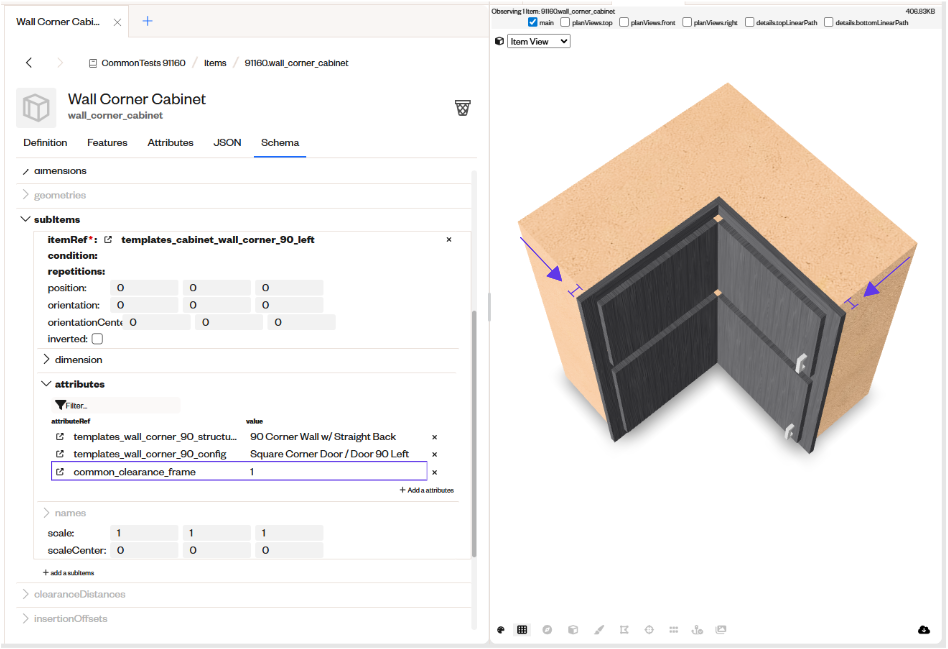Enable the details.bottomLinearPath checkbox
948x649 pixels.
click(x=829, y=22)
